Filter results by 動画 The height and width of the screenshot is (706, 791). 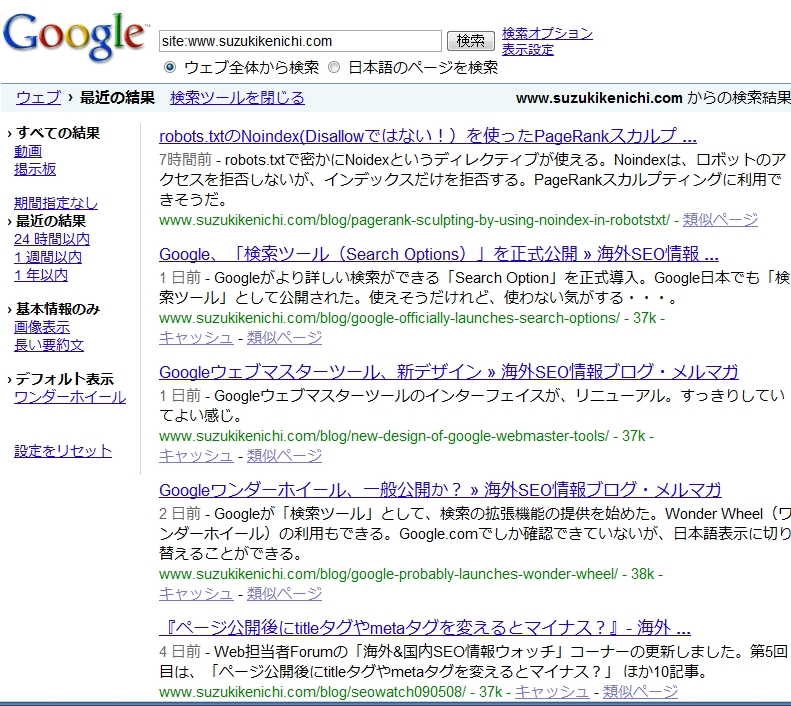pyautogui.click(x=28, y=151)
